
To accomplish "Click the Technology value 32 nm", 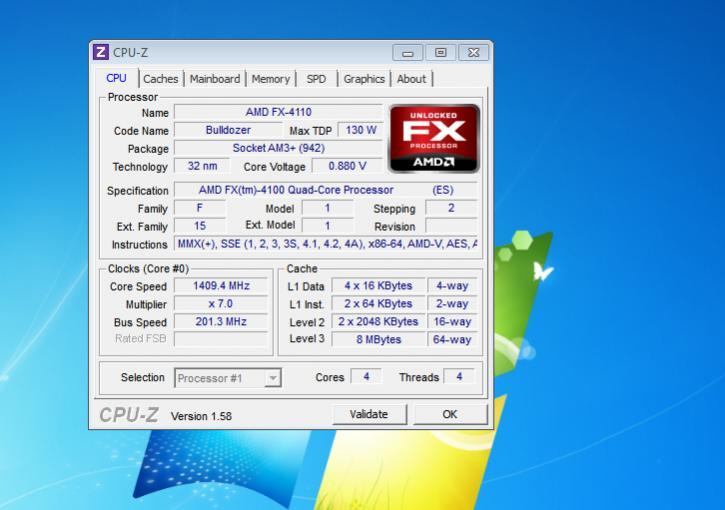I will (x=202, y=166).
